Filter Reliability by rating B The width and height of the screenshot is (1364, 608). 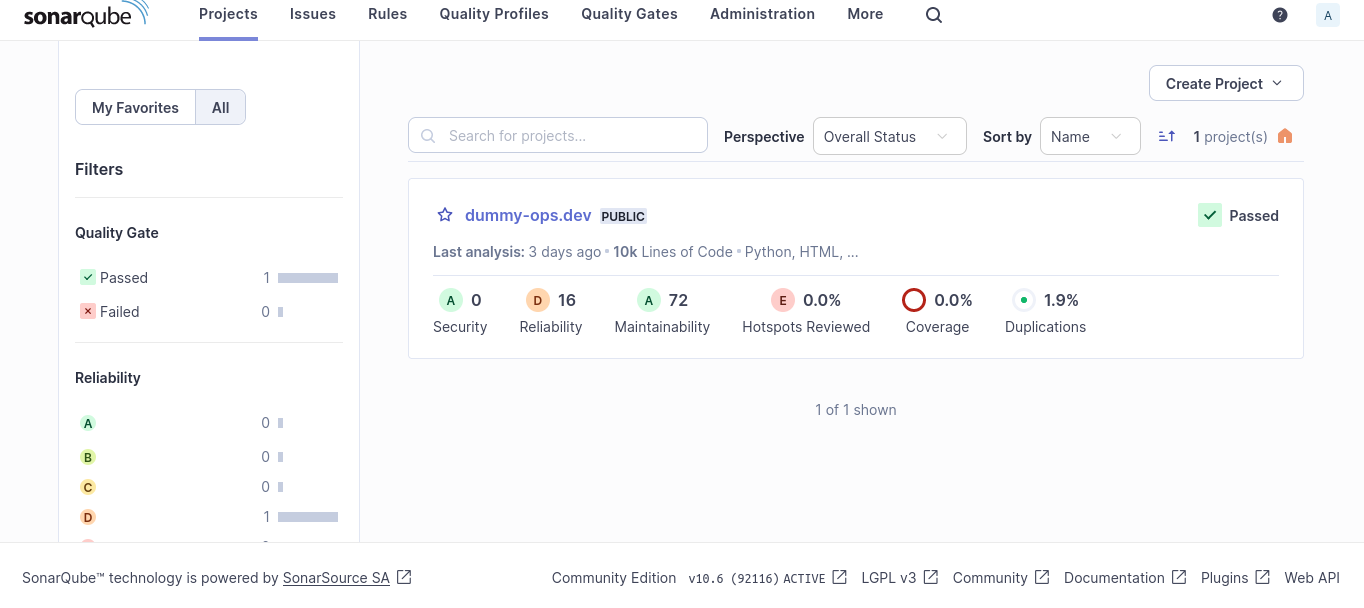pyautogui.click(x=209, y=457)
